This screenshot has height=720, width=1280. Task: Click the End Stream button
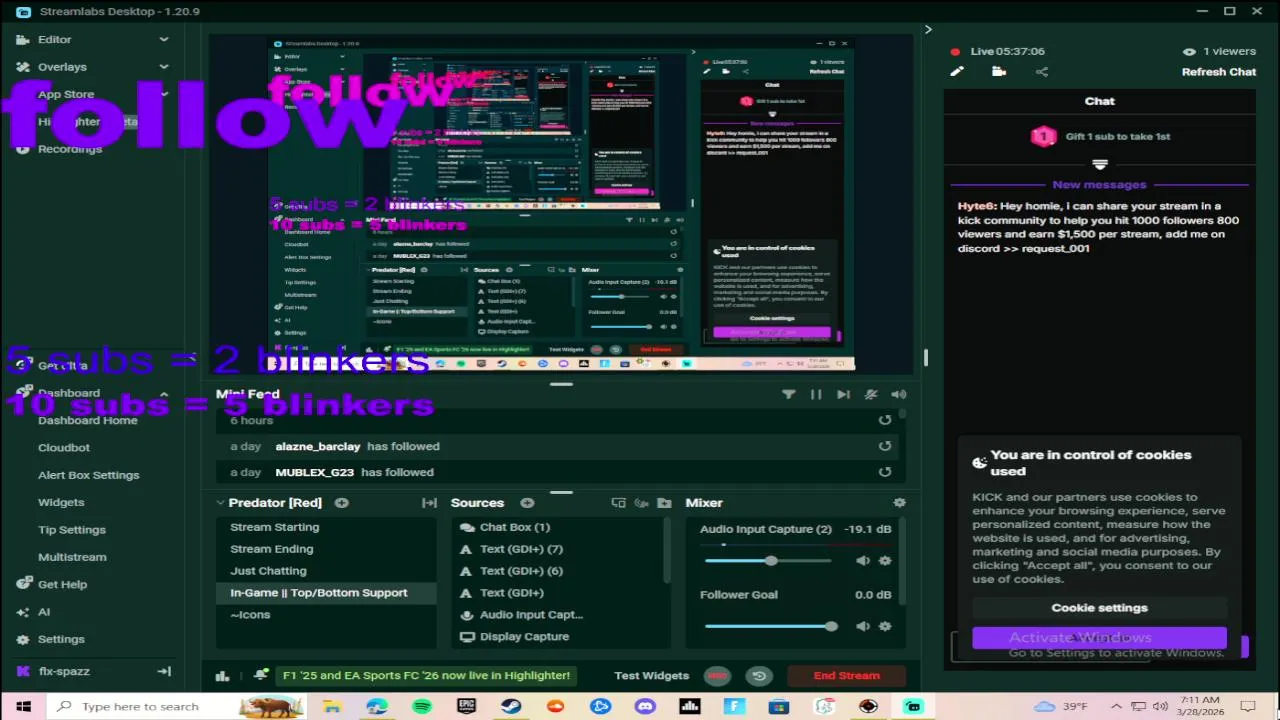(846, 676)
